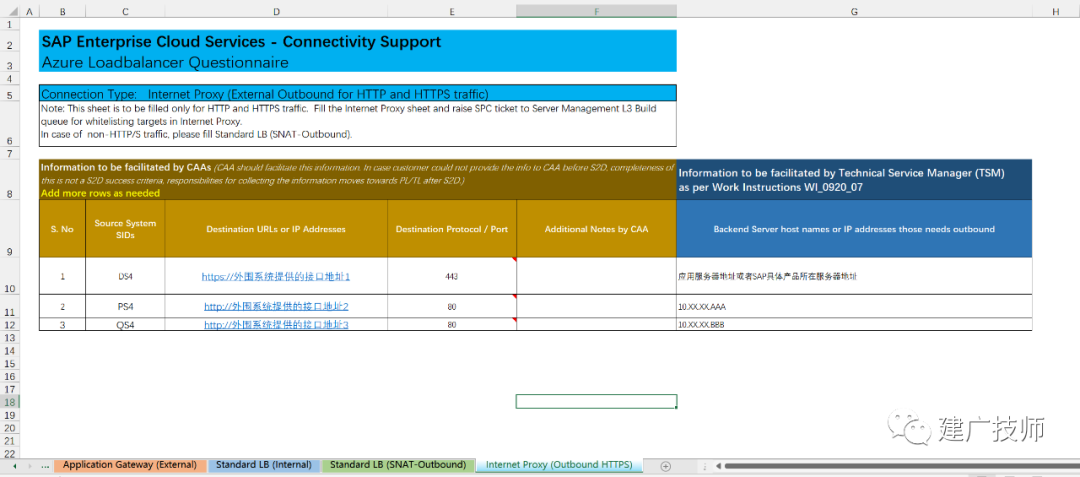
Task: Click the tab bar split handle dots
Action: tap(704, 466)
